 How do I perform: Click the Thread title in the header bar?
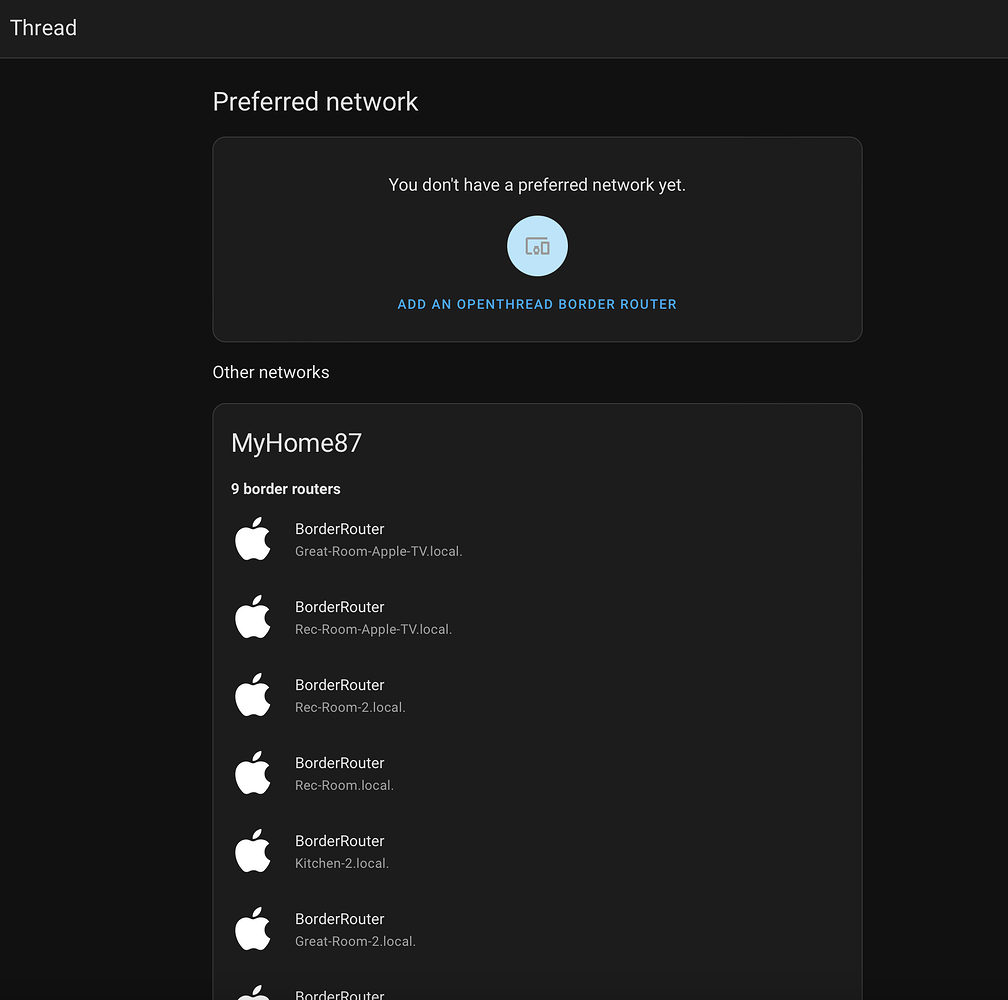click(x=43, y=28)
